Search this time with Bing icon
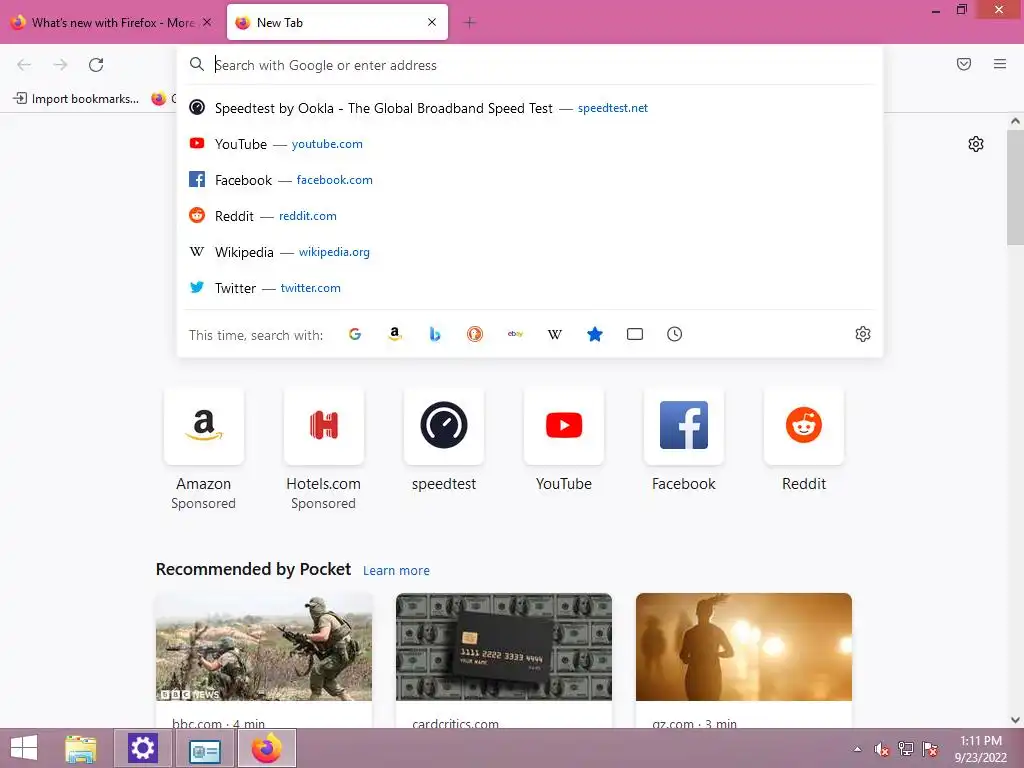Screen dimensions: 1024x768 click(x=435, y=334)
